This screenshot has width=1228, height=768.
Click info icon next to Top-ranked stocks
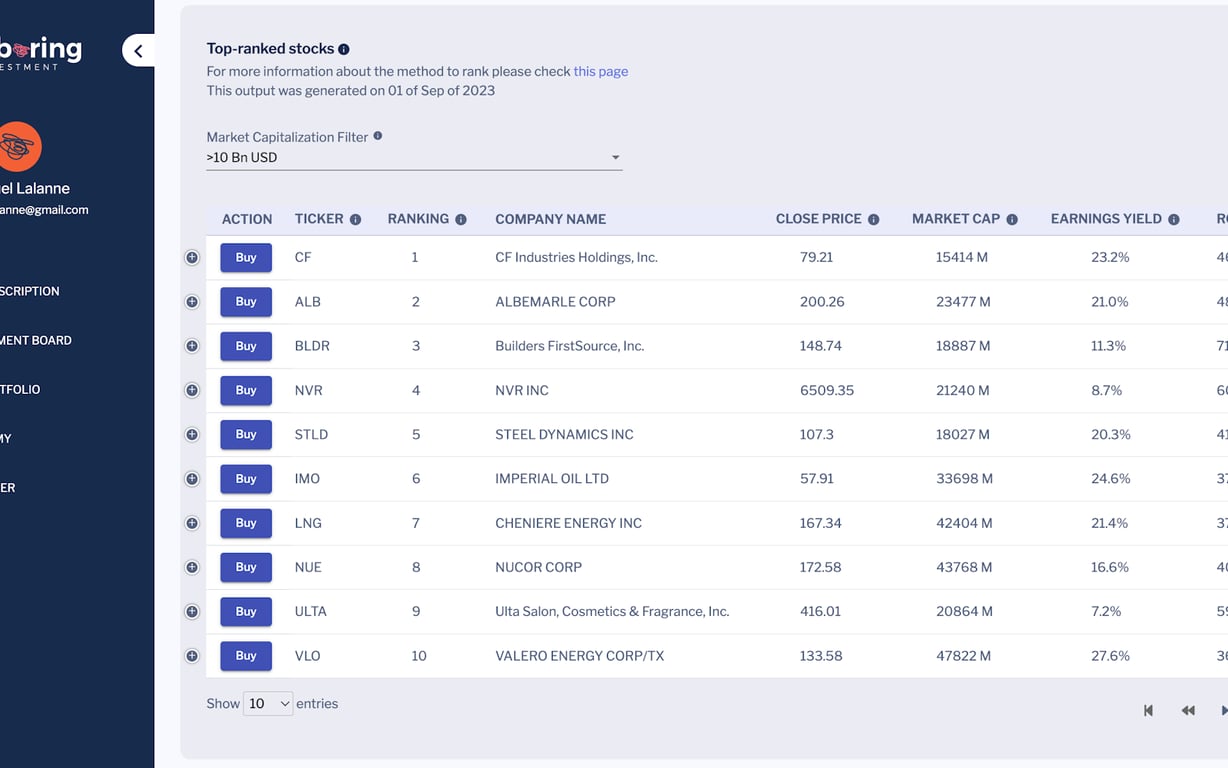(x=344, y=49)
